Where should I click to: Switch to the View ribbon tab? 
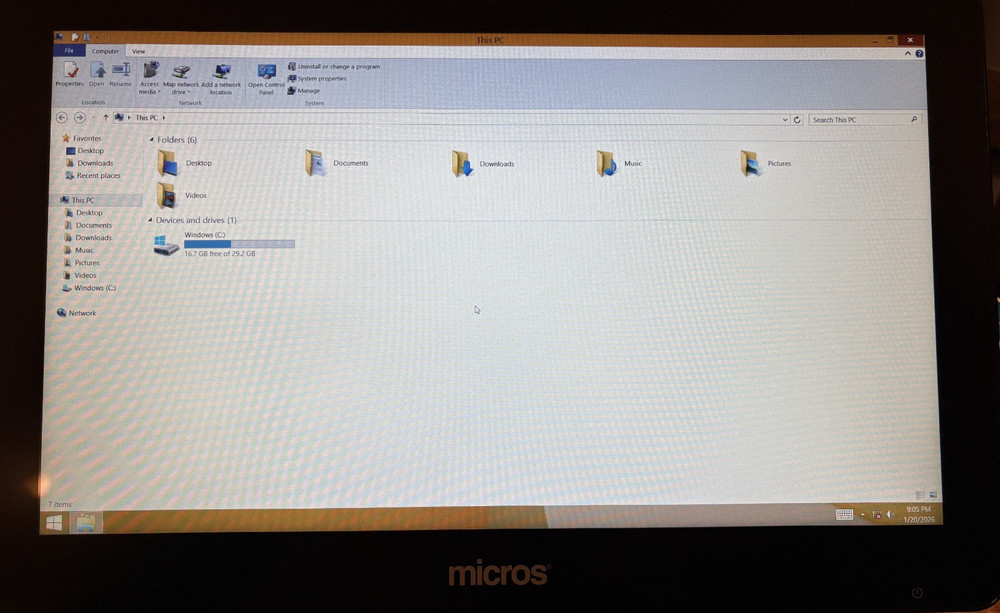tap(138, 51)
